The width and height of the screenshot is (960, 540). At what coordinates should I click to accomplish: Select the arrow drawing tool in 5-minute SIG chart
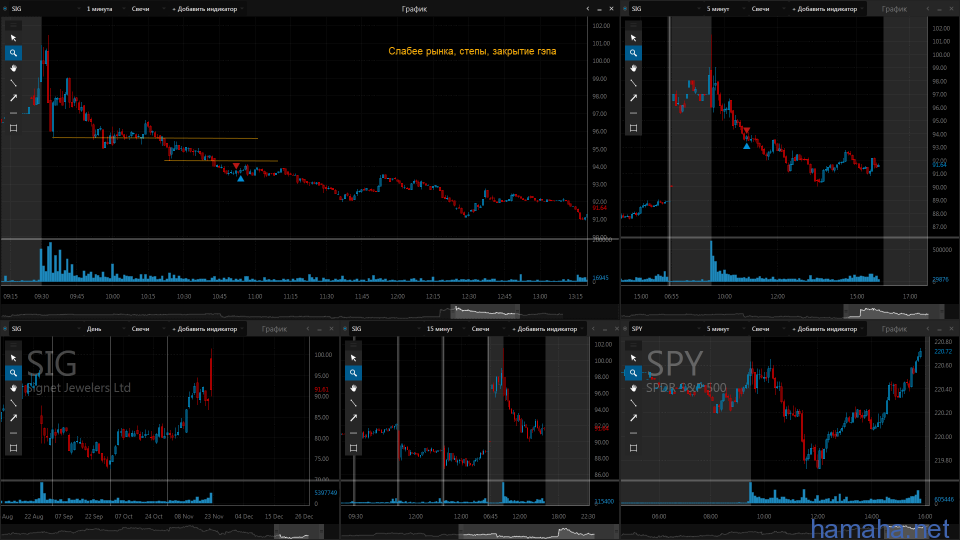634,98
